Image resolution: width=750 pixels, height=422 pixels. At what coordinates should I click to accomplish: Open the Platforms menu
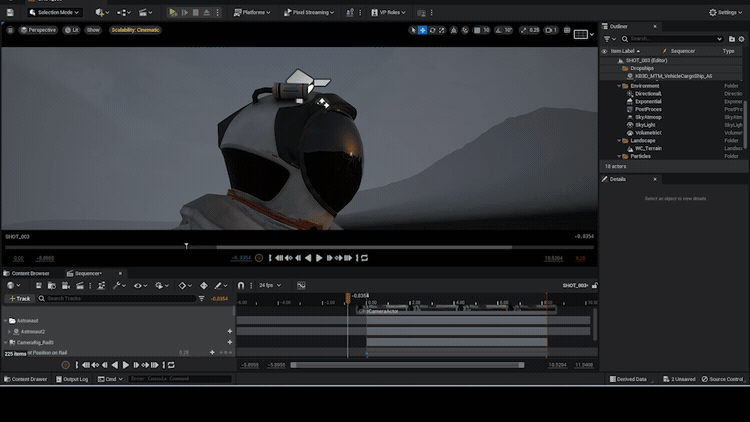click(252, 12)
